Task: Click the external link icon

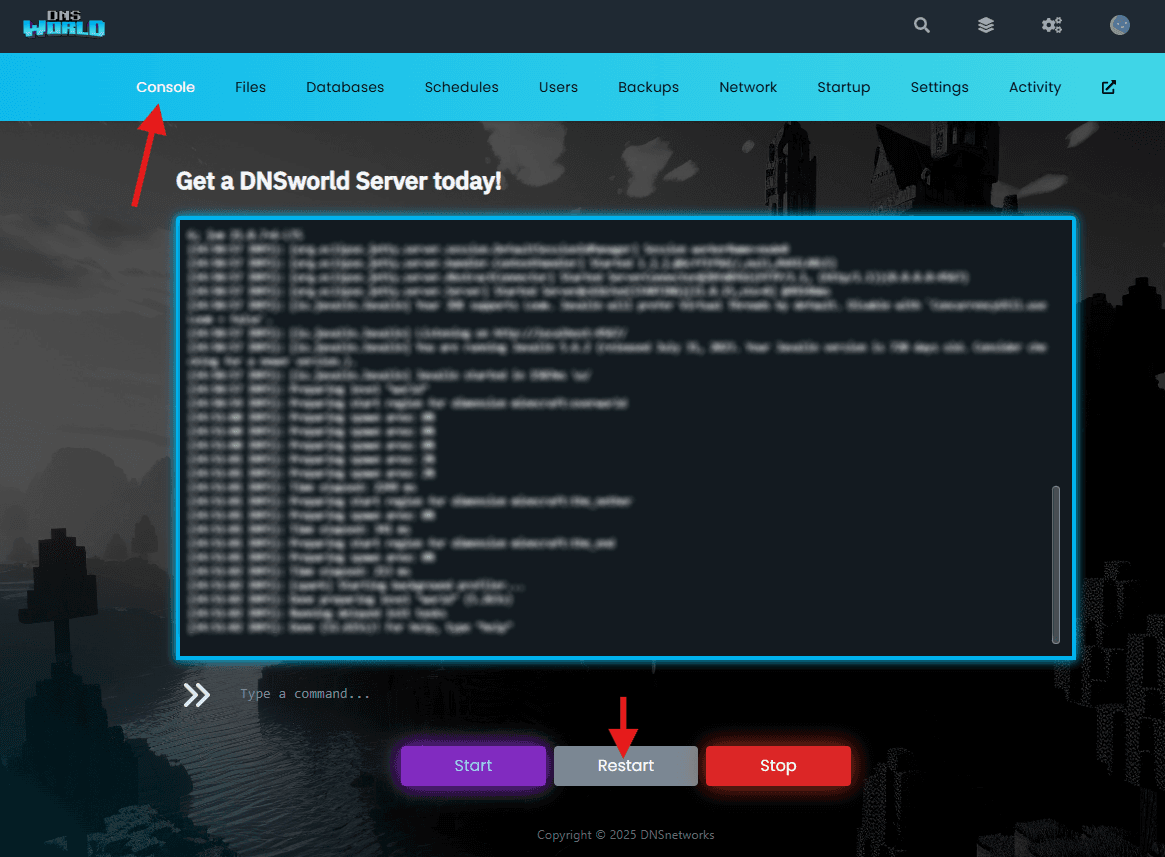Action: click(x=1108, y=87)
